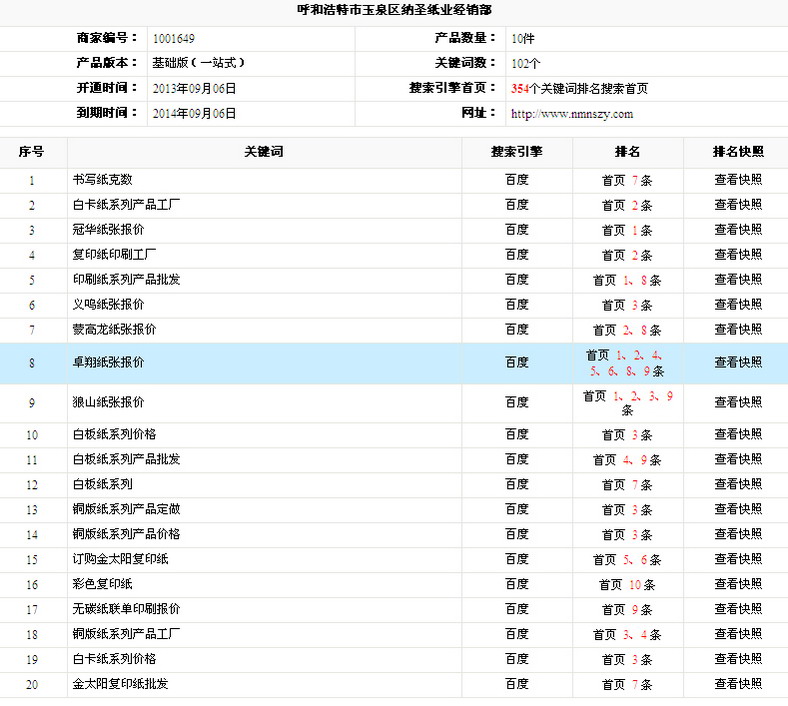Click keyword 白卡纸系列价格
Screen dimensions: 788x706
coord(114,659)
